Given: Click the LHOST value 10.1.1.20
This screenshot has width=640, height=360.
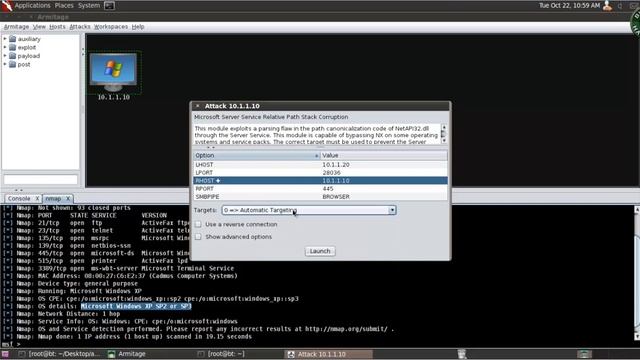Looking at the screenshot, I should (336, 164).
